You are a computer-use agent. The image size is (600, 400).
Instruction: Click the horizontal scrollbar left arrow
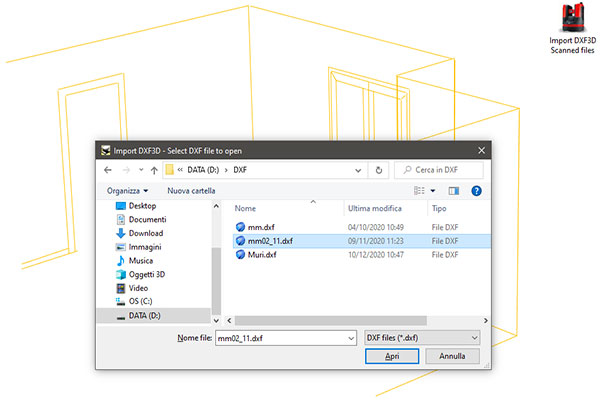(229, 320)
